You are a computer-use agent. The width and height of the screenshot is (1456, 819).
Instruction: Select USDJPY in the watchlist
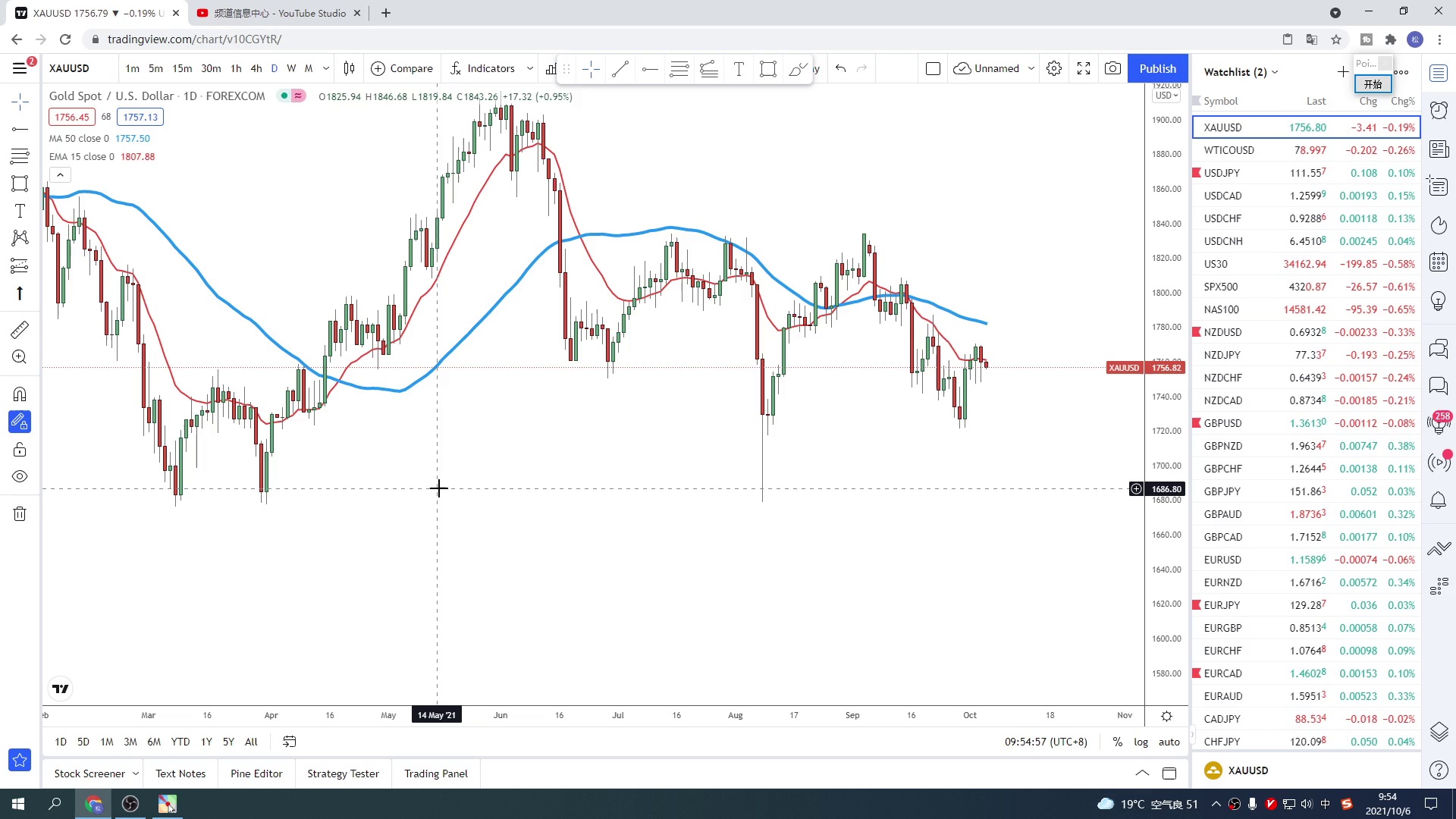[x=1222, y=173]
